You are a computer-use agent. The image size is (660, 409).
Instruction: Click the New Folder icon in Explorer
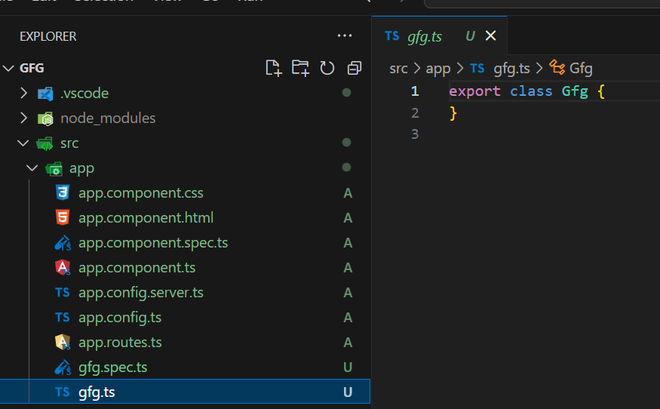click(300, 68)
